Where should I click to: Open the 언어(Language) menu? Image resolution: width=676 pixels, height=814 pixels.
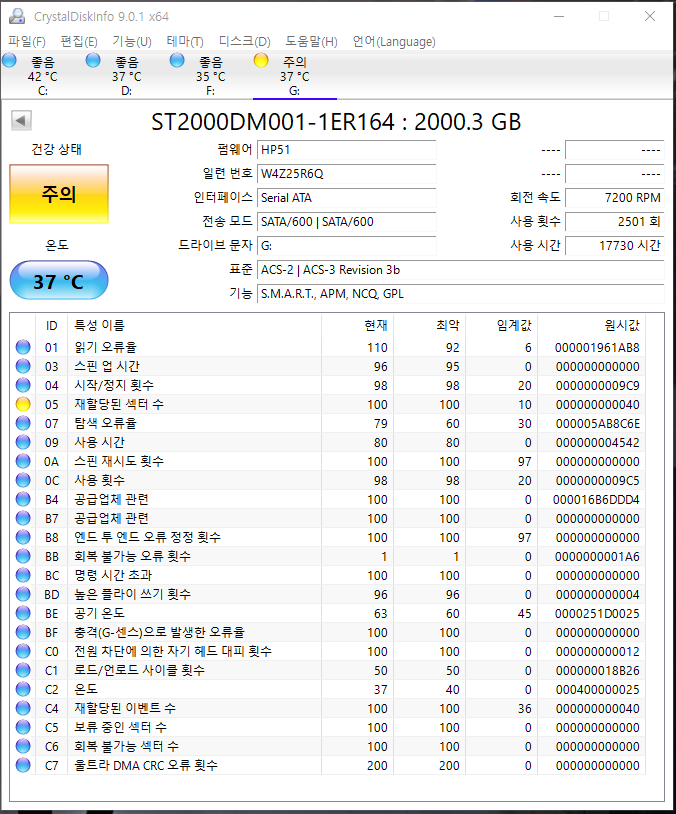click(394, 42)
